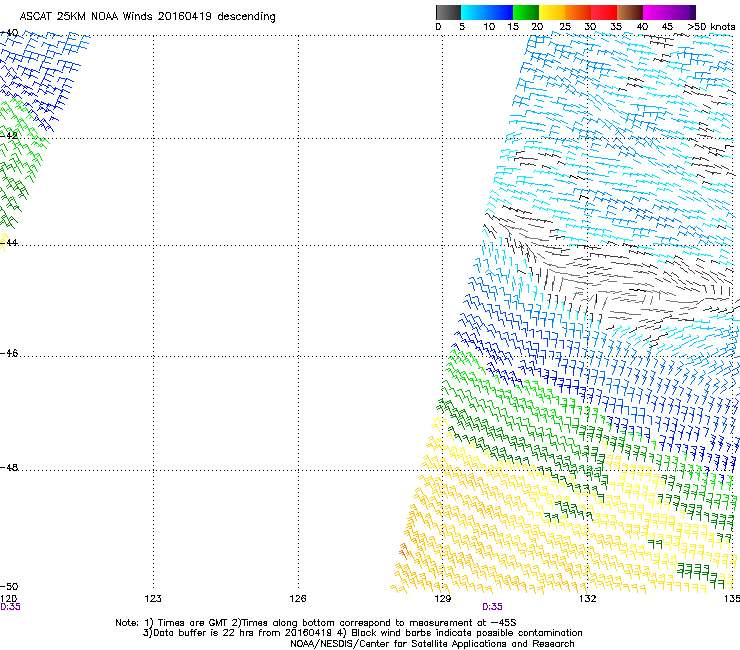Select the '35' legend scale label
The image size is (740, 650).
(x=616, y=27)
